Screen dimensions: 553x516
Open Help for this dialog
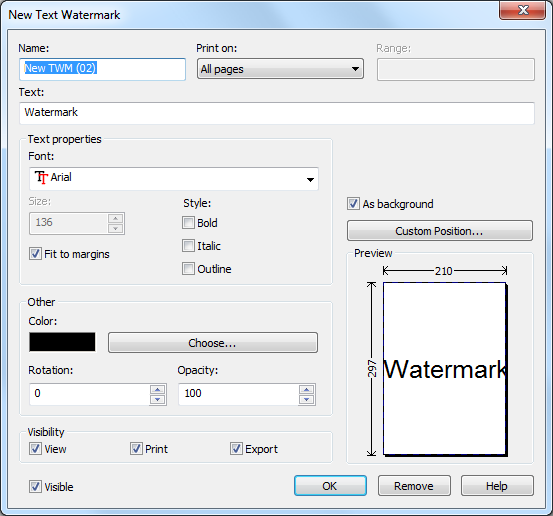tap(497, 486)
